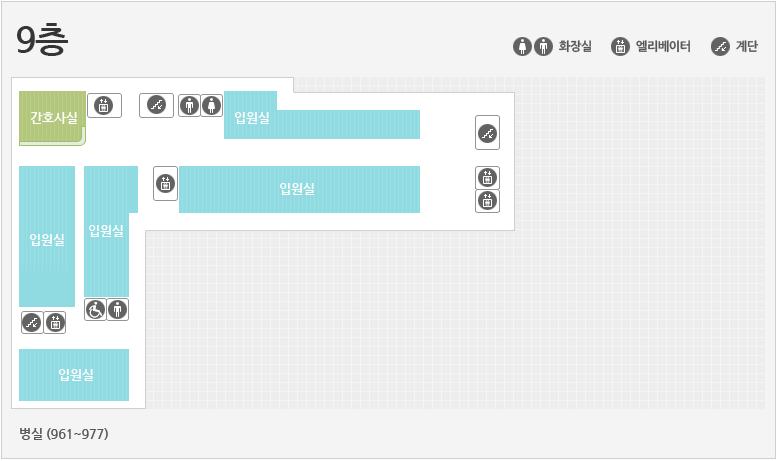The height and width of the screenshot is (461, 778).
Task: Click the wheelchair accessible restroom icon
Action: point(95,310)
